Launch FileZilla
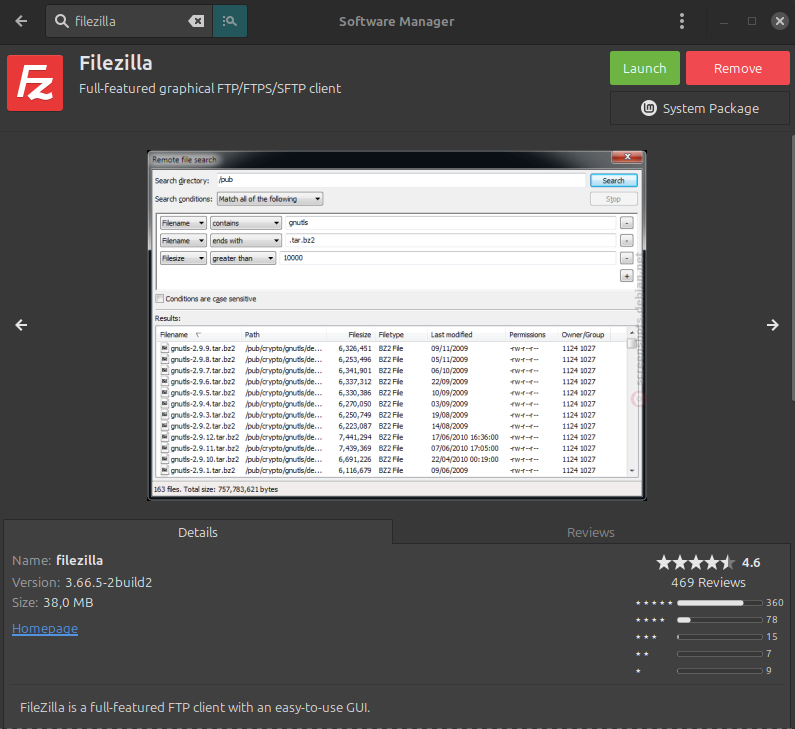This screenshot has width=795, height=729. [x=644, y=68]
